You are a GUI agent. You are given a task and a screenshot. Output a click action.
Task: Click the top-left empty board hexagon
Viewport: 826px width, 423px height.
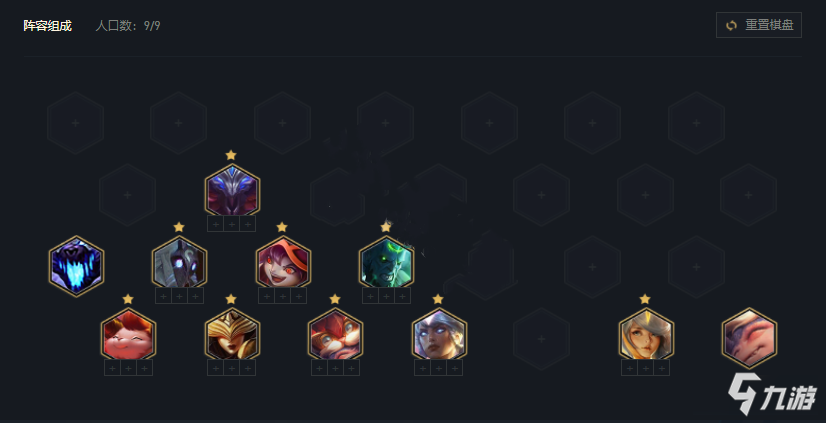tap(75, 123)
